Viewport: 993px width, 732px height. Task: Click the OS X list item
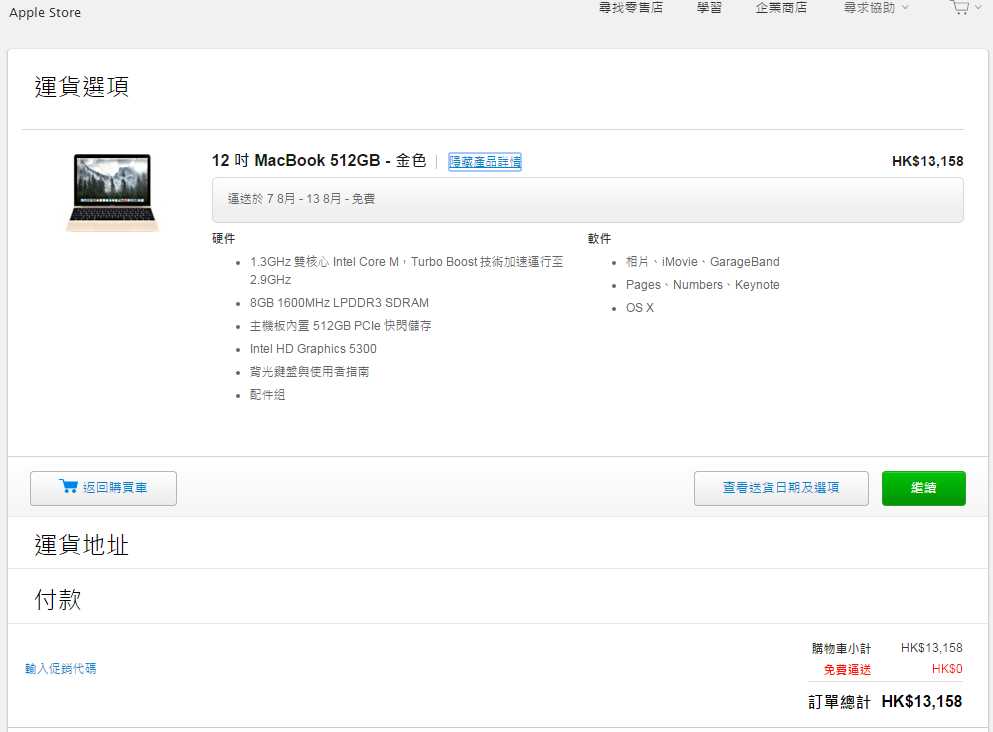[x=640, y=308]
